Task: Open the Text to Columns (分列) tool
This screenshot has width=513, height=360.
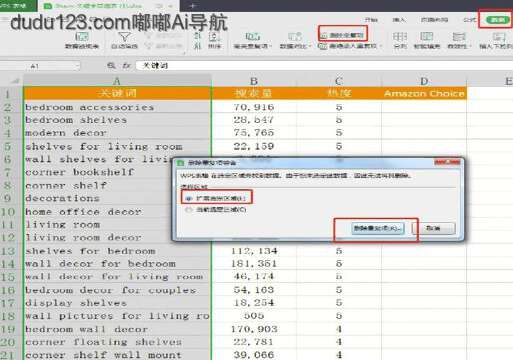Action: pyautogui.click(x=400, y=40)
